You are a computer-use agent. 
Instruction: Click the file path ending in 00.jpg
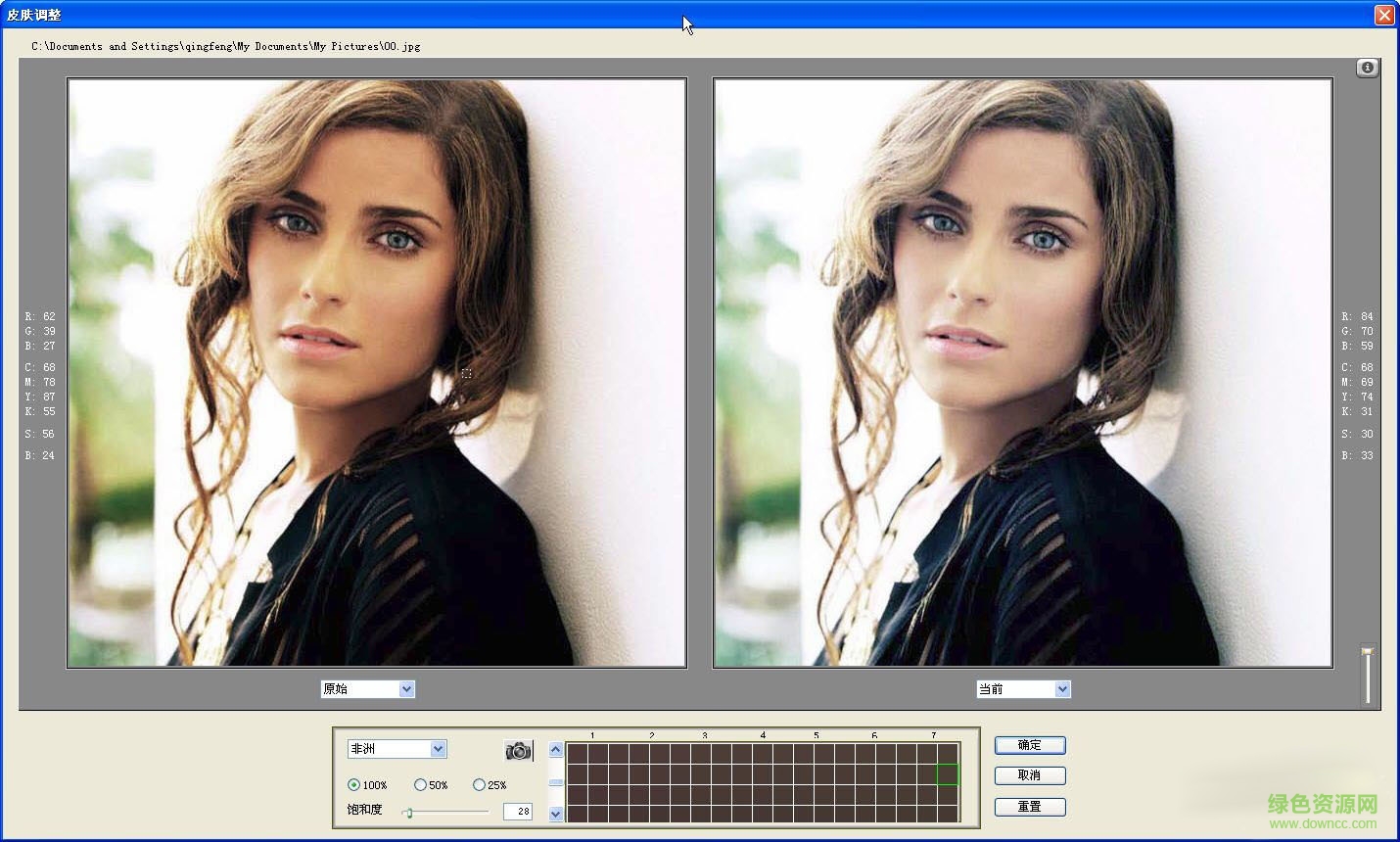(x=226, y=46)
